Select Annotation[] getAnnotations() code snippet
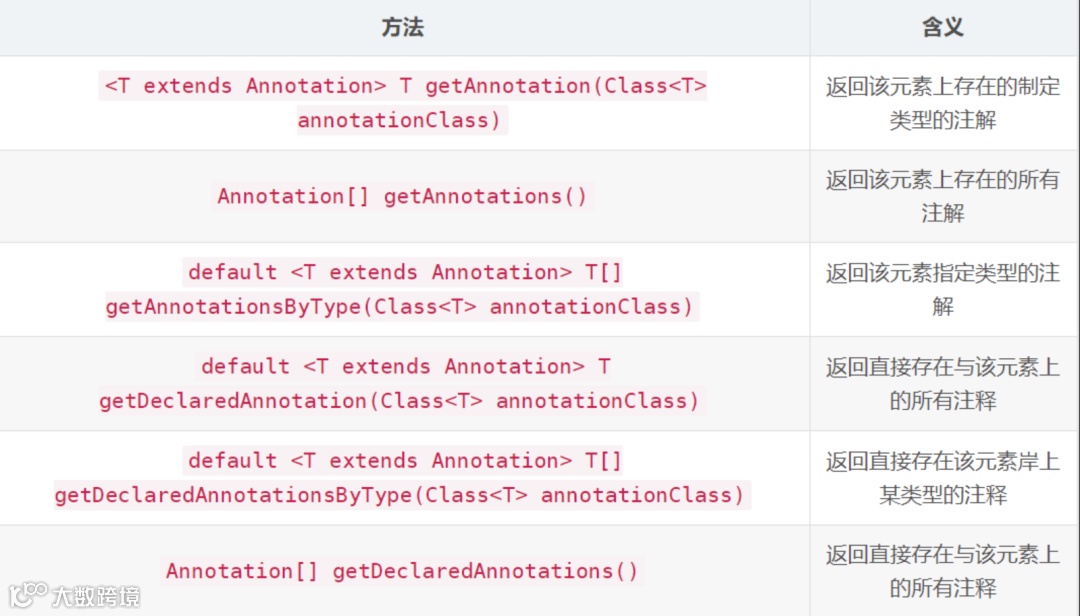 [403, 196]
